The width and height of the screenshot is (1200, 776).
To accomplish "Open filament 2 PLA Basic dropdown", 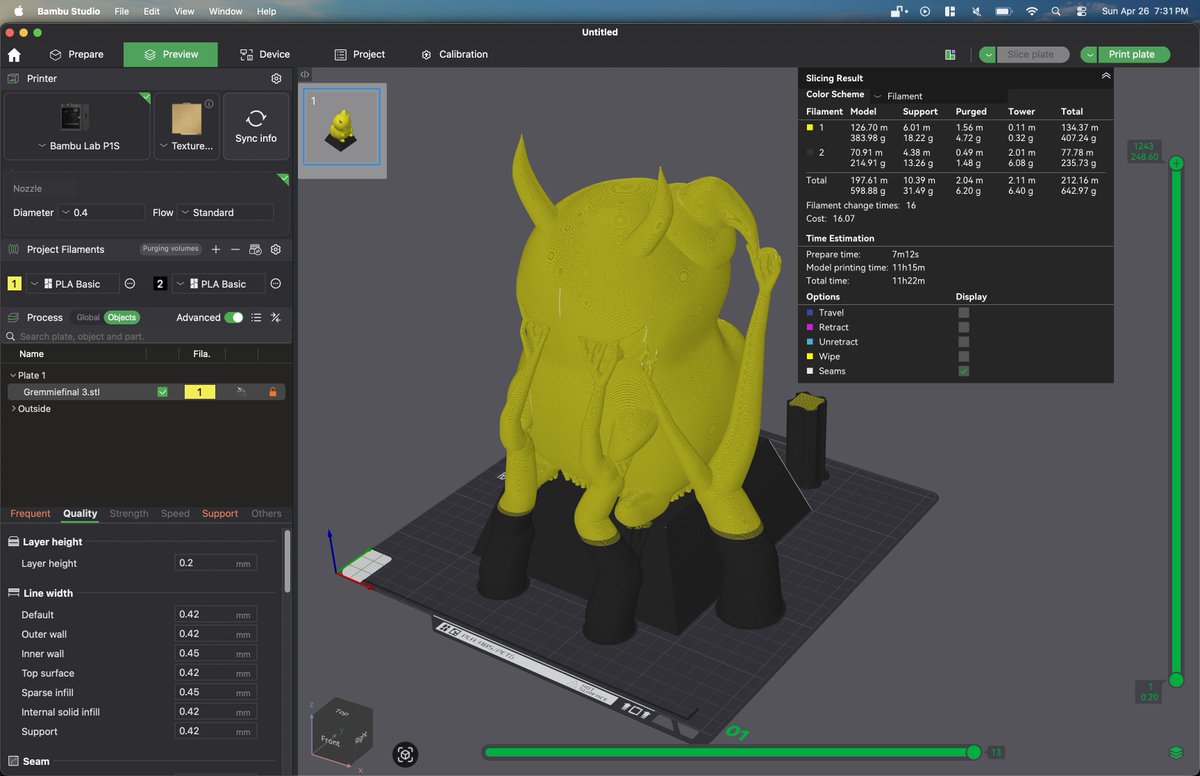I will (x=218, y=284).
